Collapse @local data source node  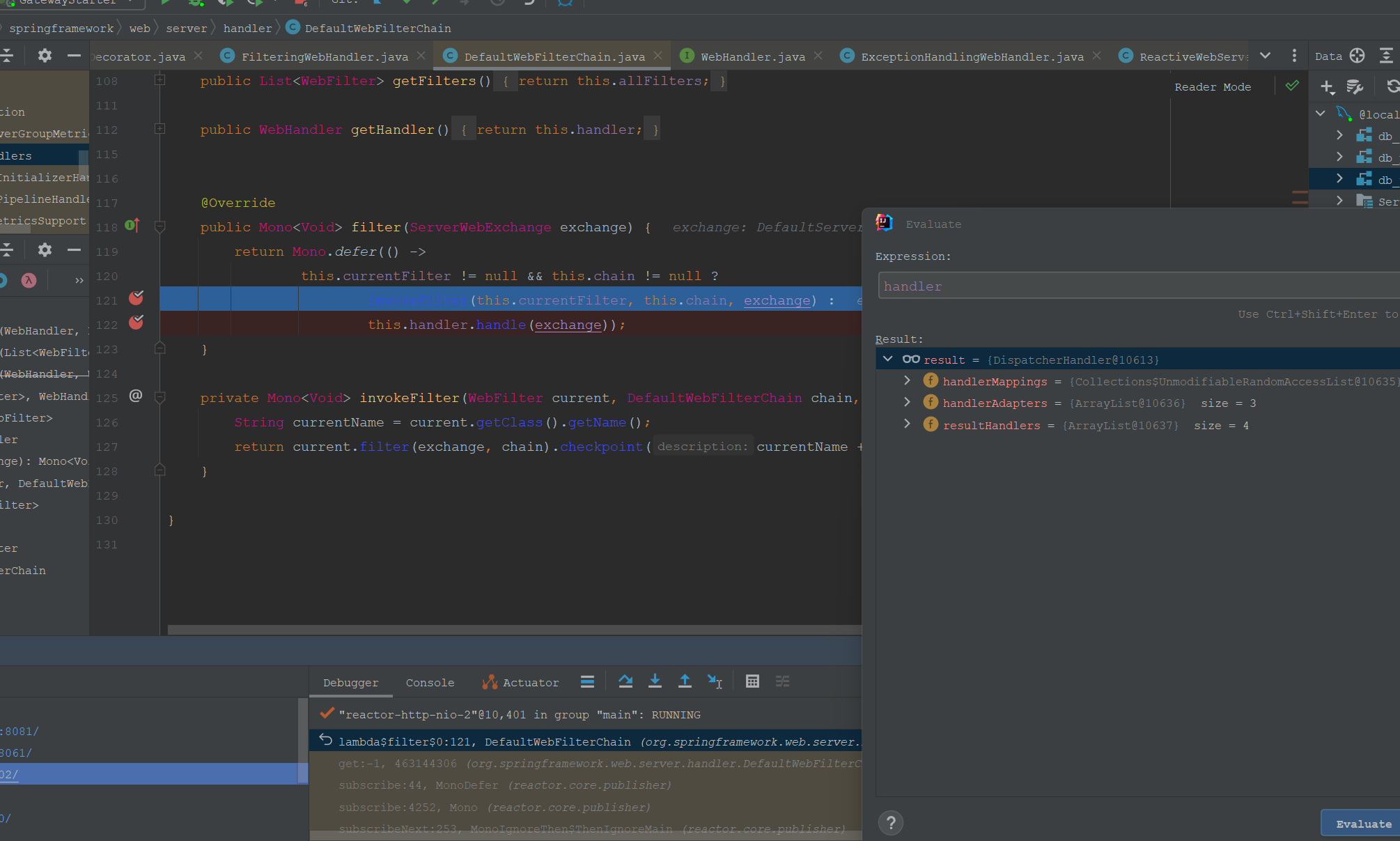click(x=1320, y=113)
